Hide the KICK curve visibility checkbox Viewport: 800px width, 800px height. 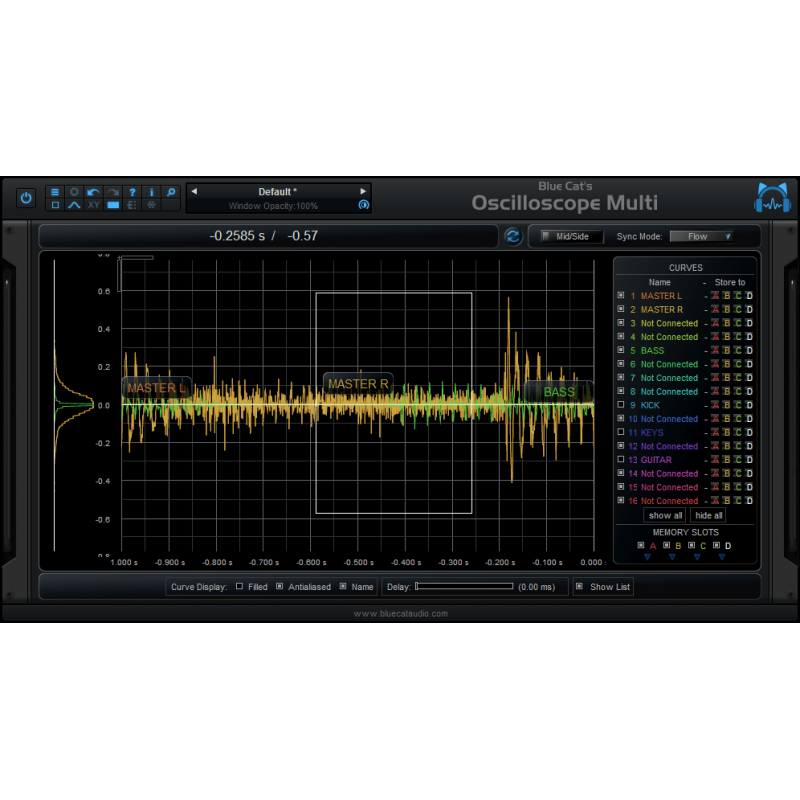coord(621,405)
